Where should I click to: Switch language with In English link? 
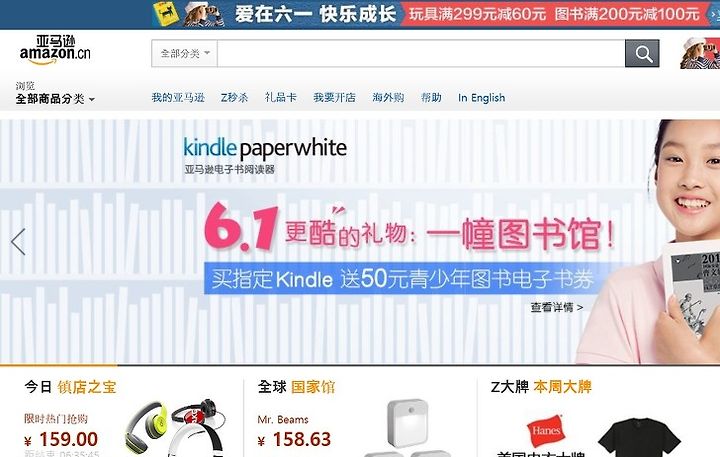point(481,97)
